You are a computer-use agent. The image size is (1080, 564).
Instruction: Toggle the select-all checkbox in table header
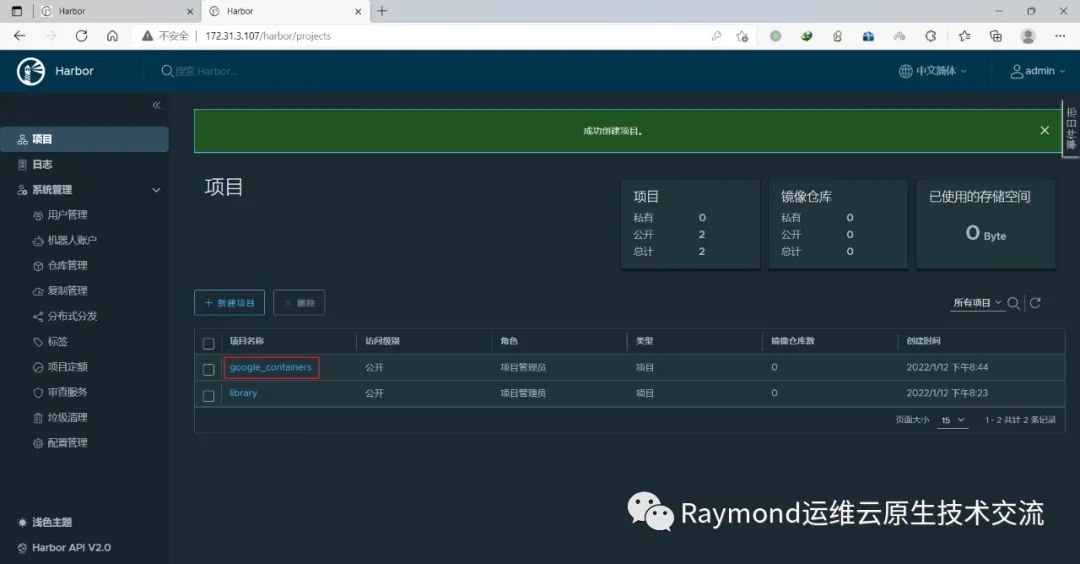(209, 343)
